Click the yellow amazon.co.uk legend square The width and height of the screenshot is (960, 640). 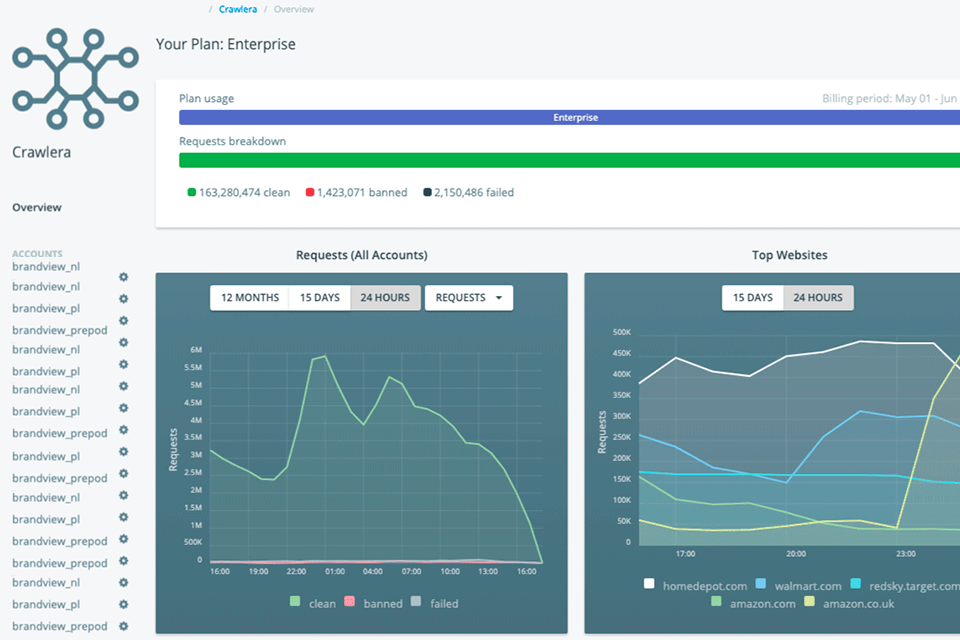click(x=809, y=602)
